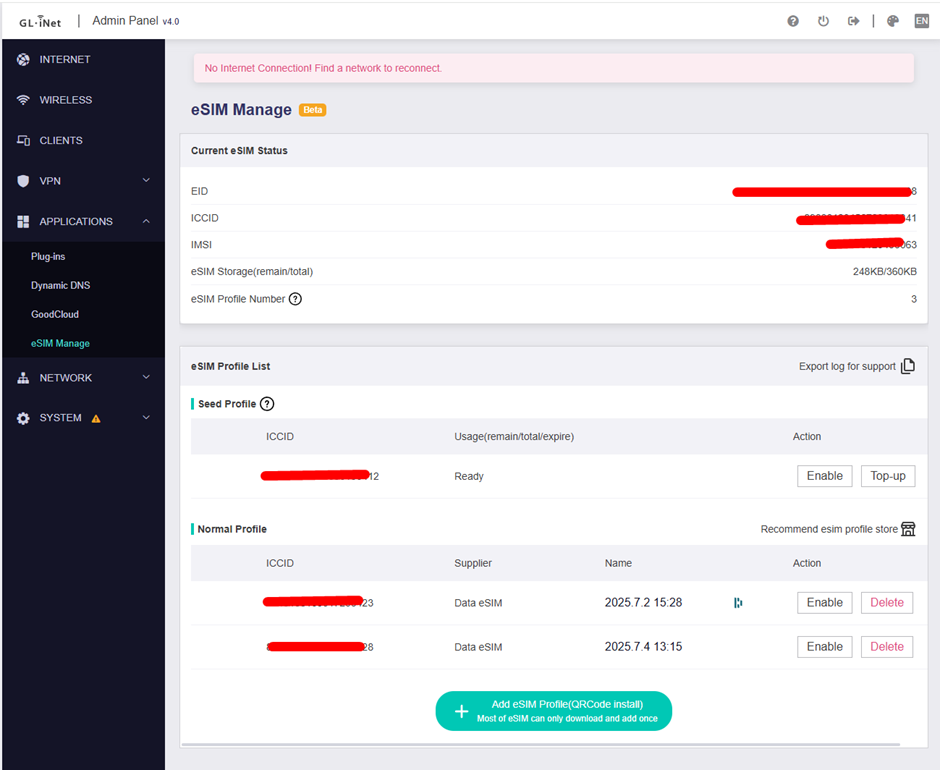The width and height of the screenshot is (940, 770).
Task: Expand the VPN menu chevron
Action: click(146, 181)
